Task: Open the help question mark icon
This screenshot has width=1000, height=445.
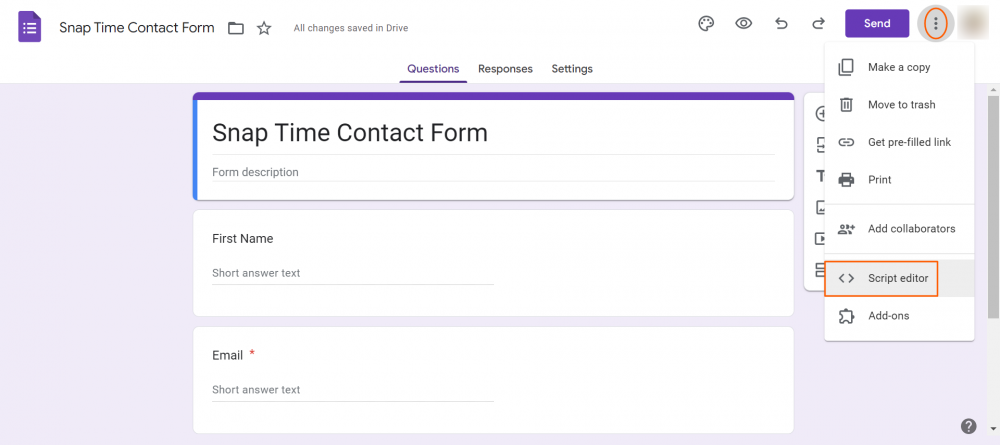Action: pyautogui.click(x=968, y=426)
